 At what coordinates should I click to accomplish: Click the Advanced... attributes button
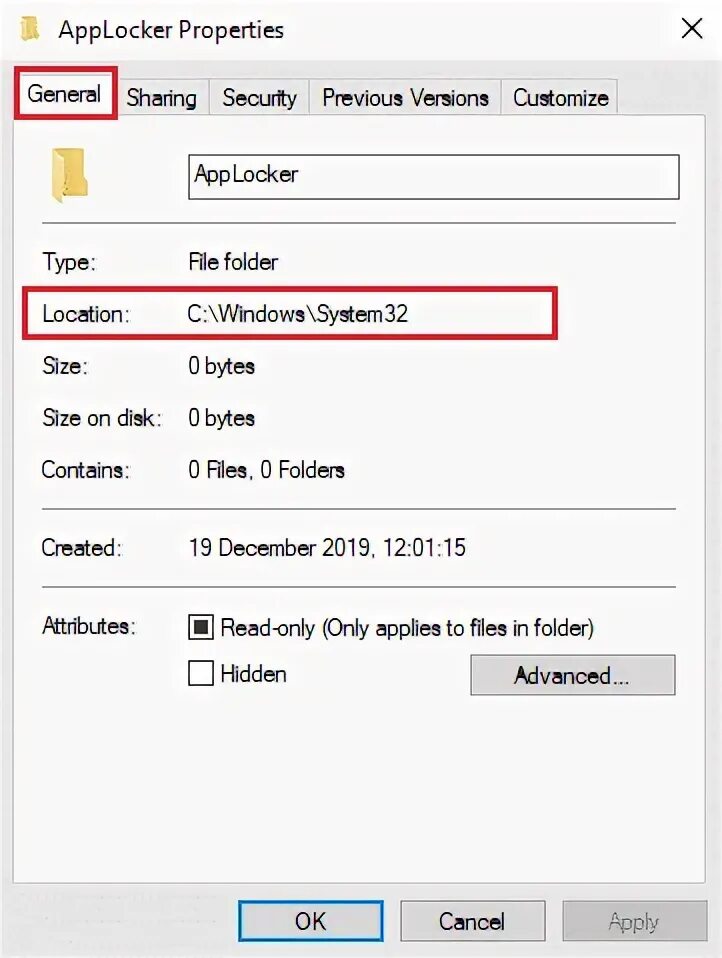(x=572, y=675)
